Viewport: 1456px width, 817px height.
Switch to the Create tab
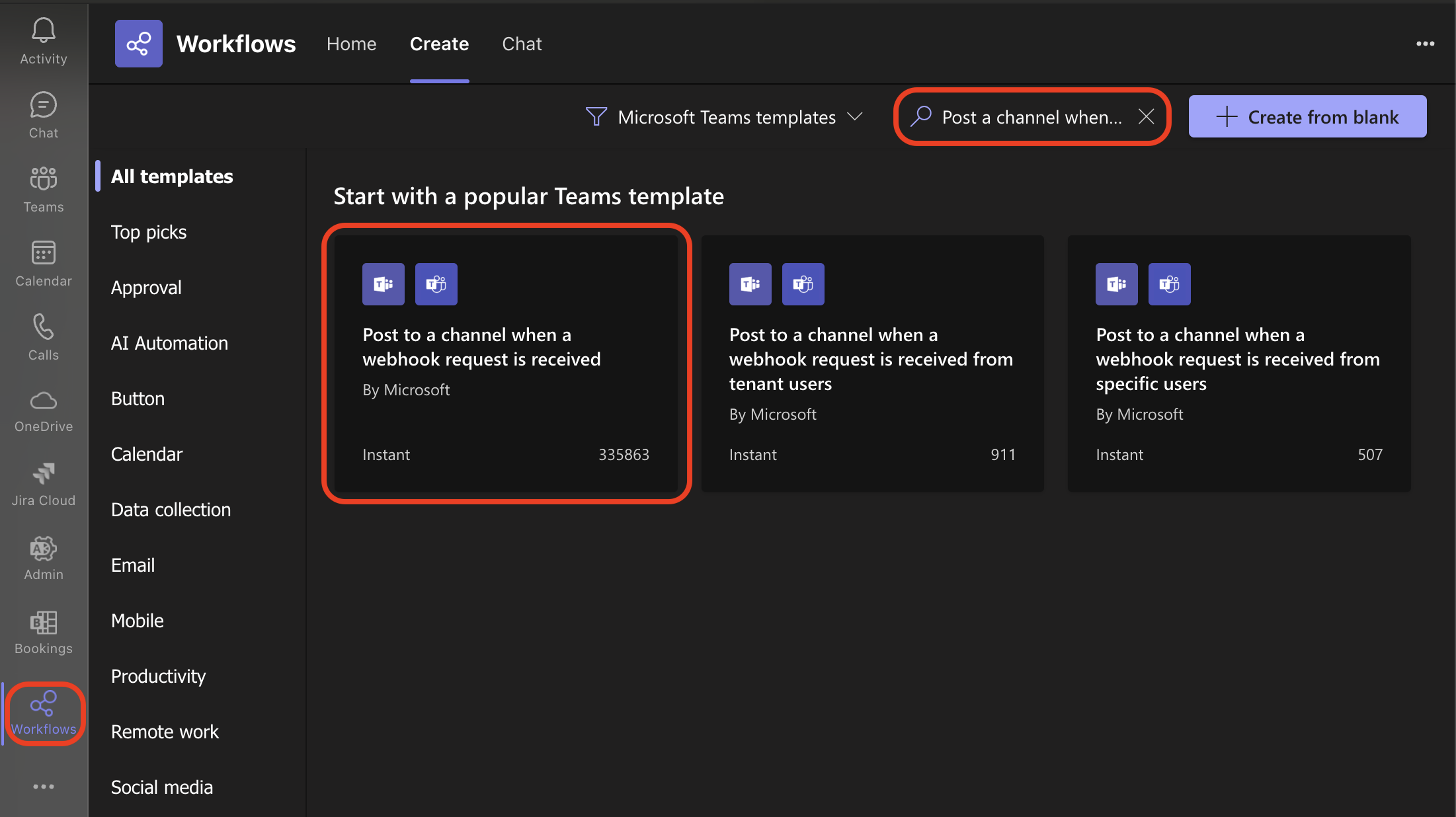tap(440, 44)
